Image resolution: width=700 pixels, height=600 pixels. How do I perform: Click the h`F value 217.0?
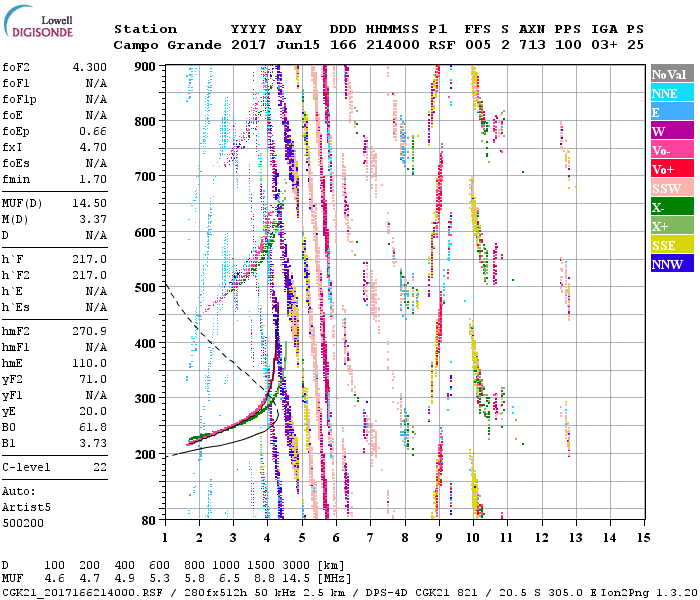tap(90, 260)
